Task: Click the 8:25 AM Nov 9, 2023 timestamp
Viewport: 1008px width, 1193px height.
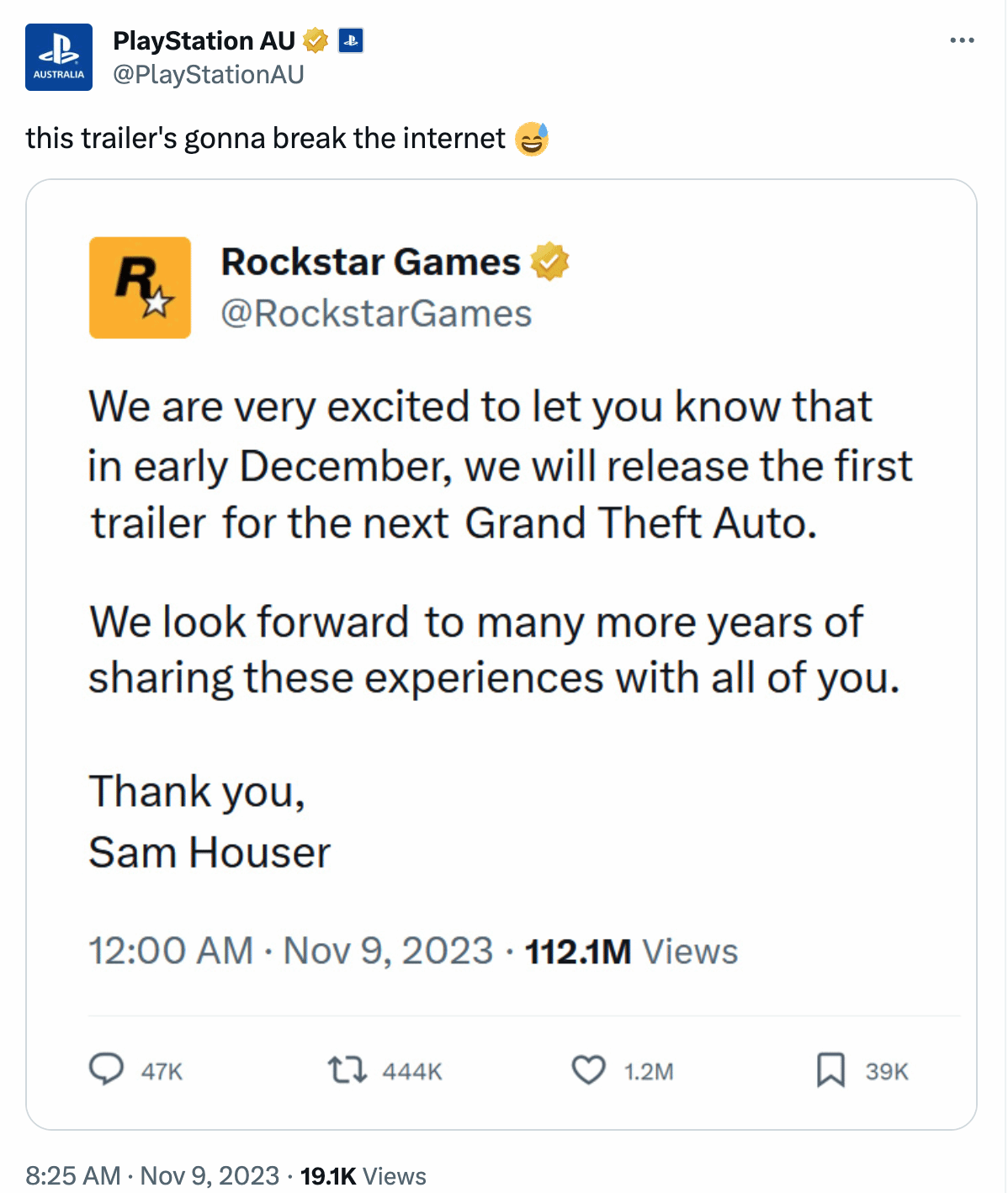Action: 152,1175
